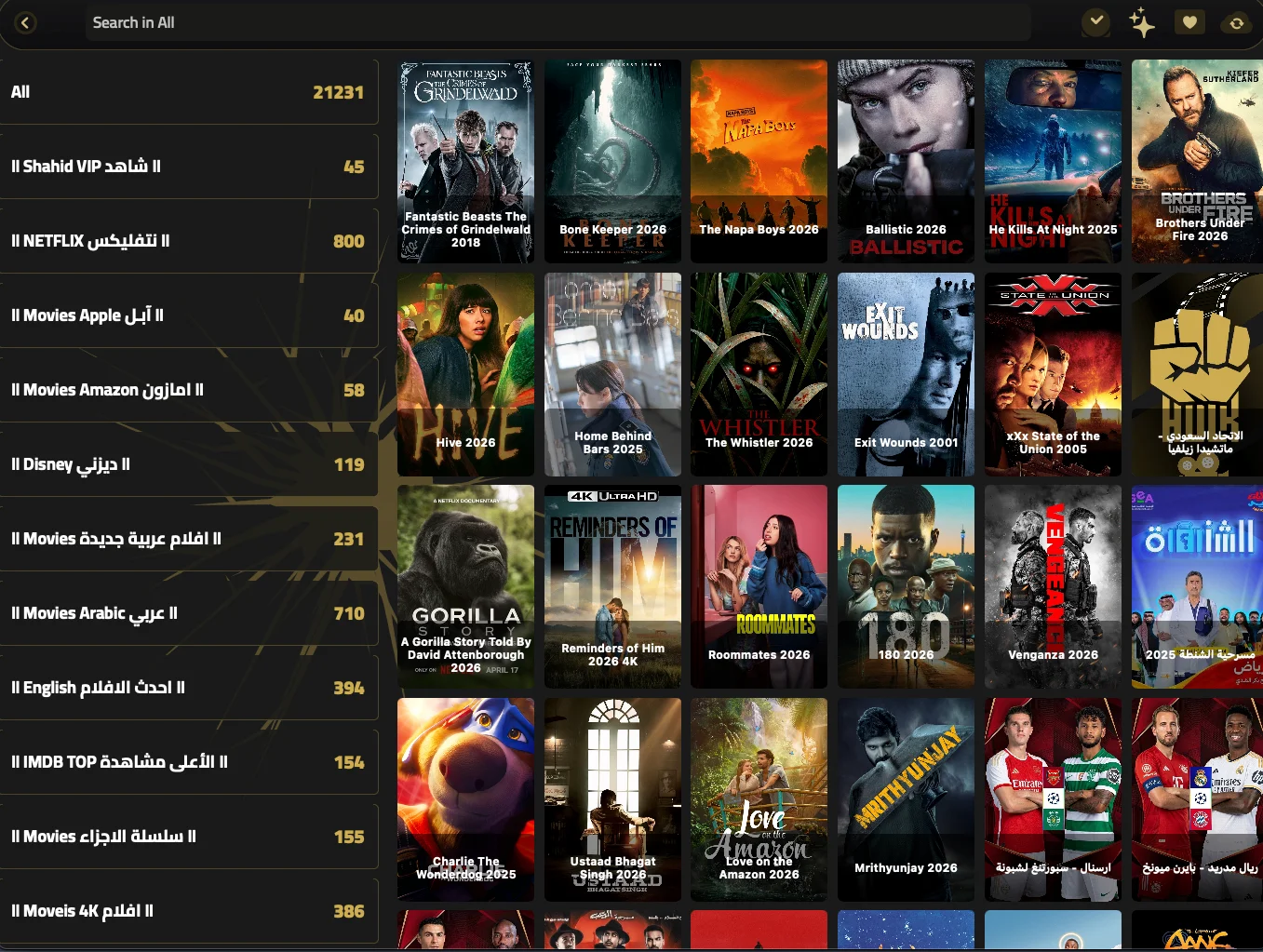Select the 180 2026 movie
Image resolution: width=1263 pixels, height=952 pixels.
pos(906,586)
